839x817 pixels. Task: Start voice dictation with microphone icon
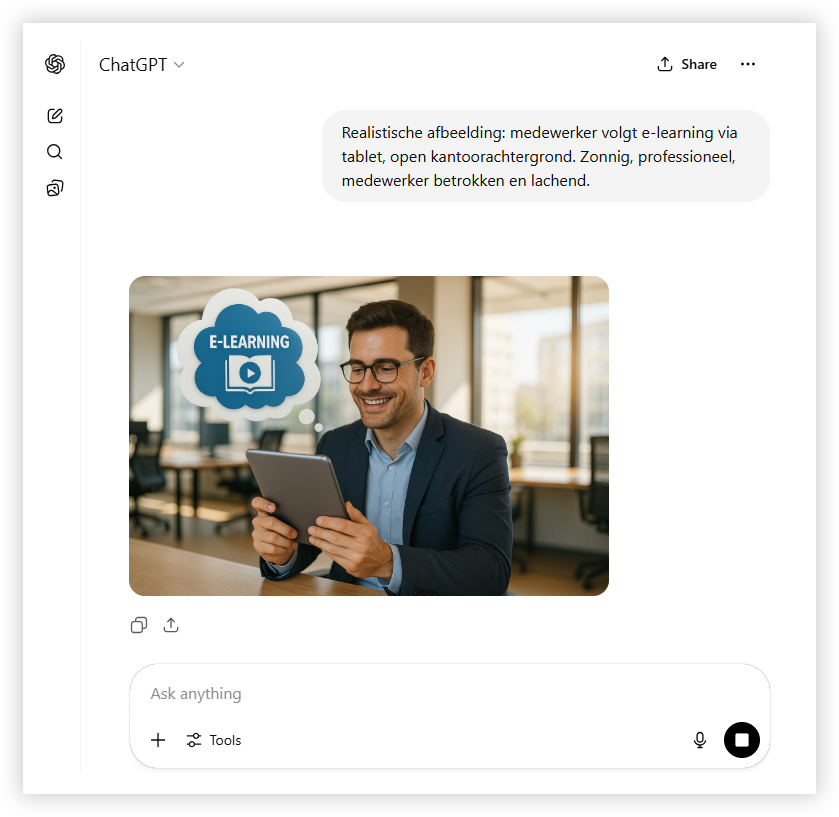pyautogui.click(x=700, y=740)
